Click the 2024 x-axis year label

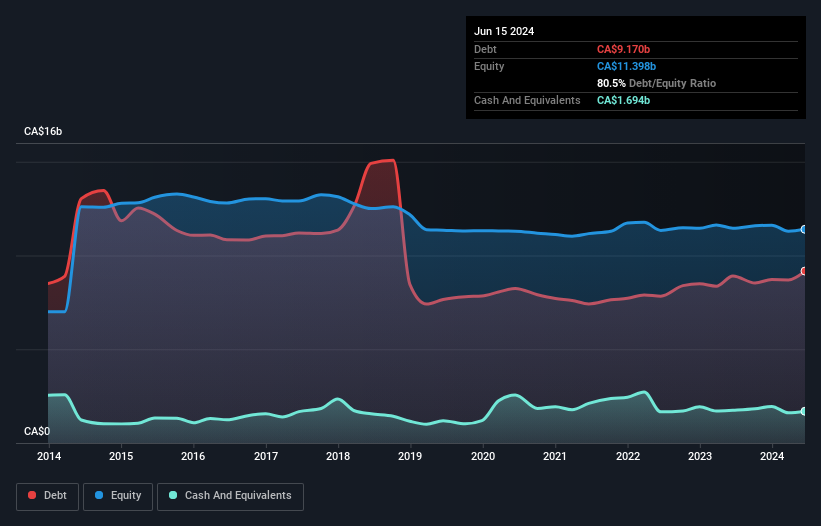pos(772,457)
